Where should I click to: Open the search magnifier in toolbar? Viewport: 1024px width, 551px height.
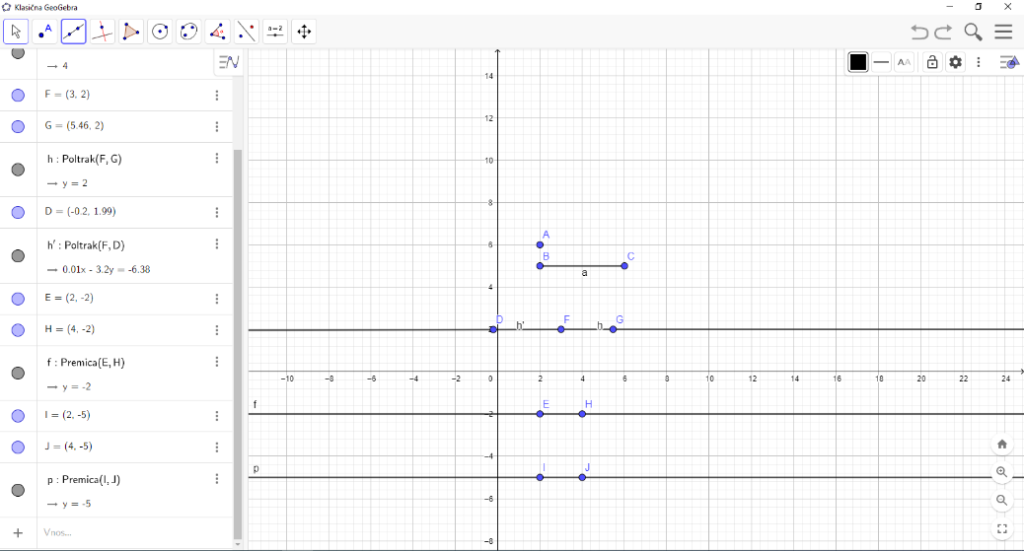(x=973, y=31)
